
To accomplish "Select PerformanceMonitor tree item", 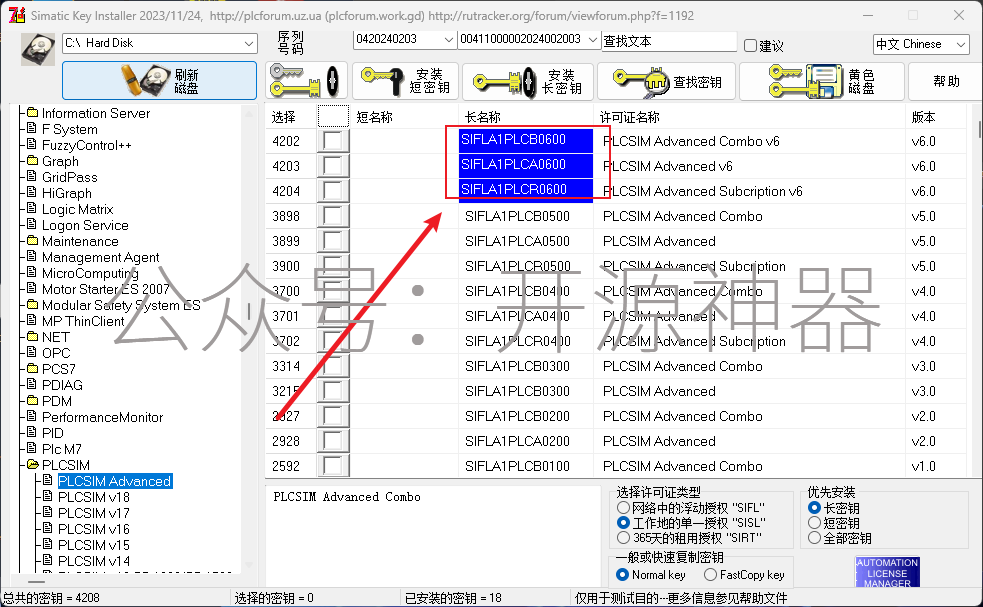I will click(102, 417).
